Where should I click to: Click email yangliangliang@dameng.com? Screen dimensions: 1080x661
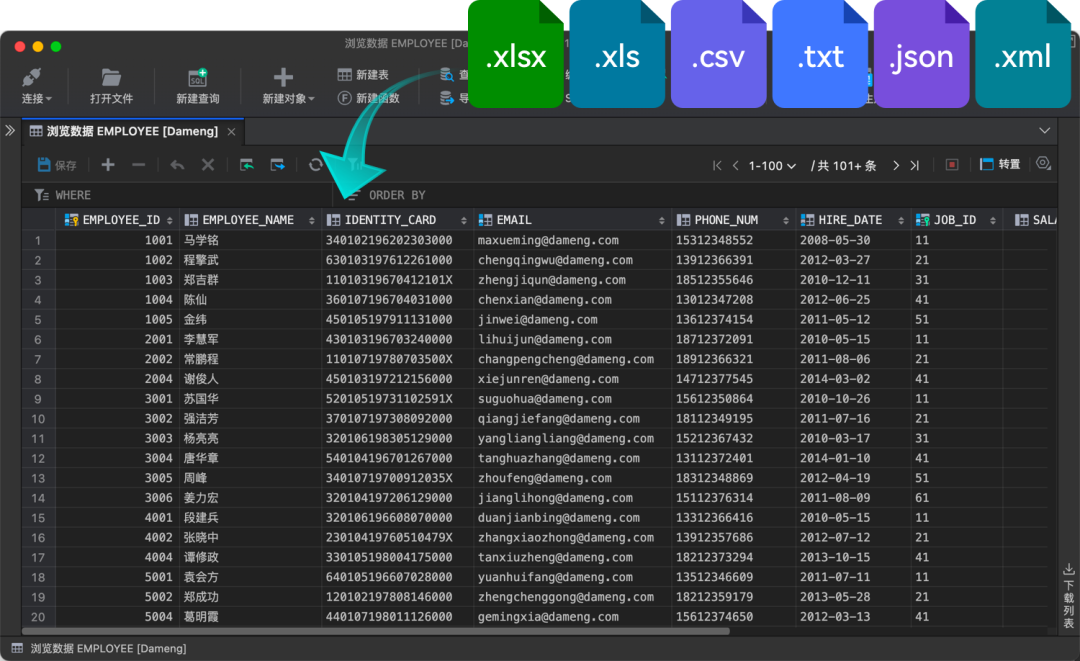566,439
